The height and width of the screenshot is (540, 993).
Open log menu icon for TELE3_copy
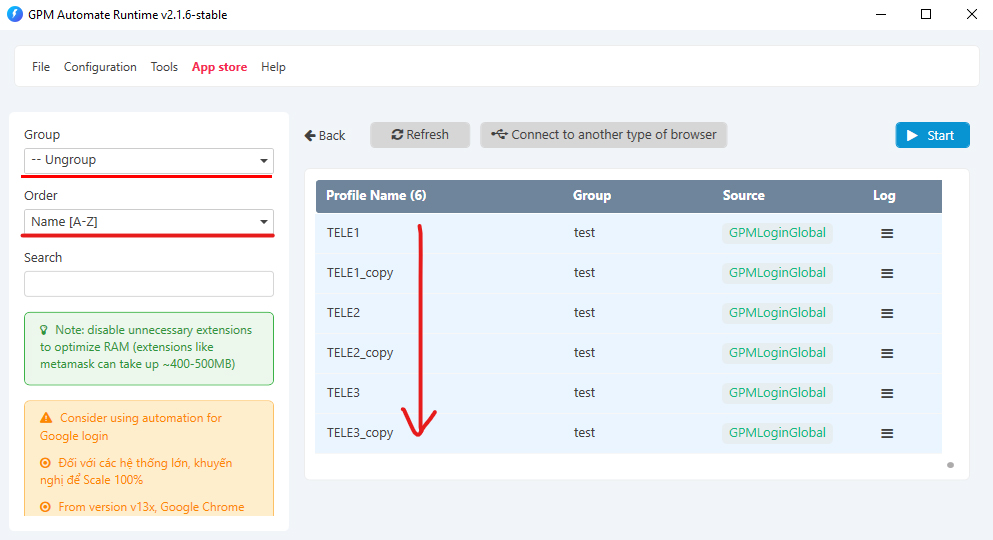[x=886, y=433]
